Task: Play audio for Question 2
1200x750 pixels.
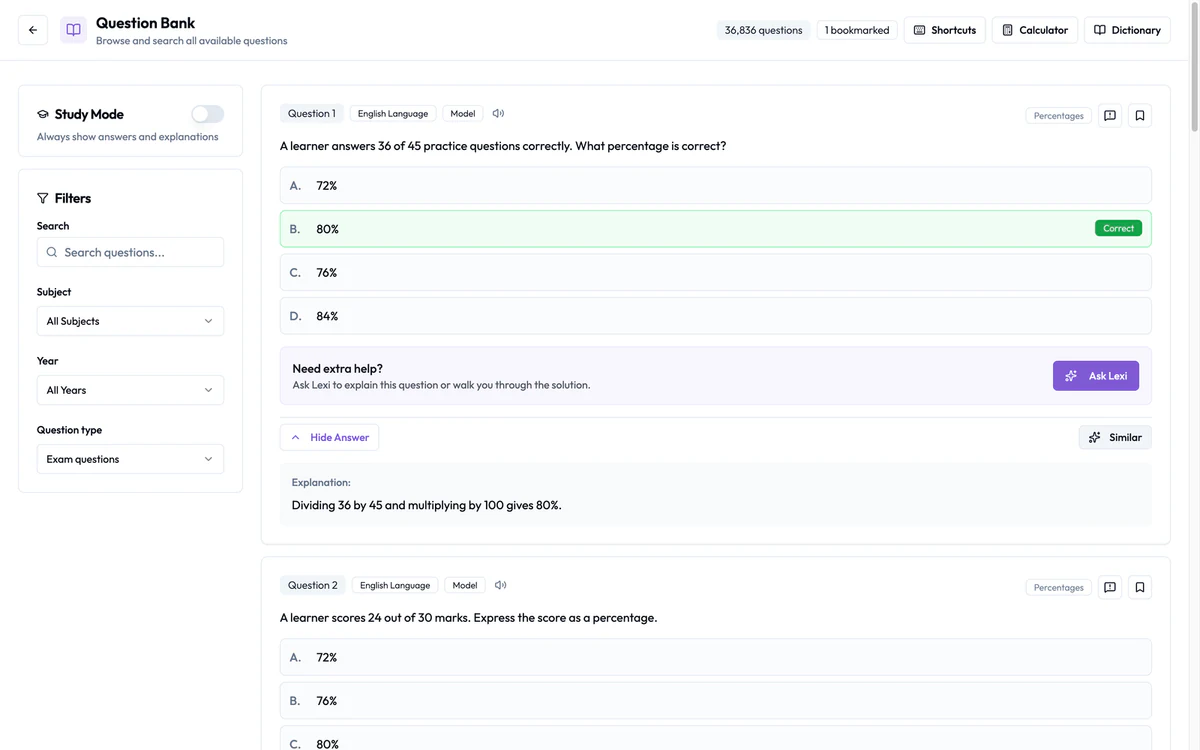Action: coord(500,585)
